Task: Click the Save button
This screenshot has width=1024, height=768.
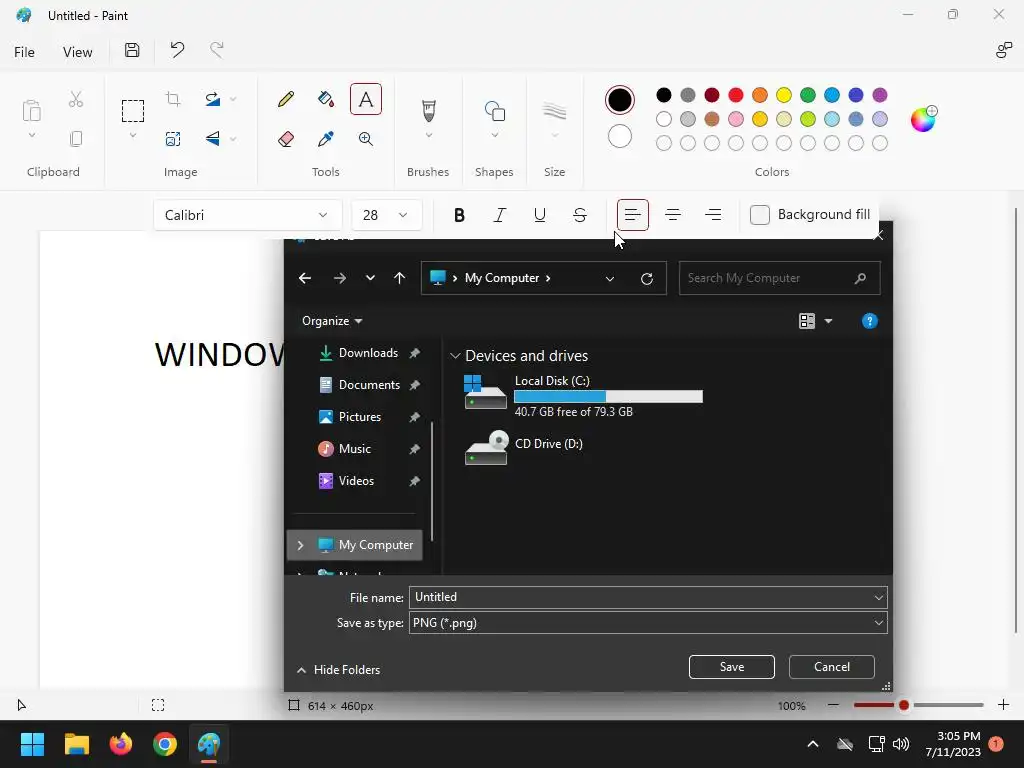Action: (731, 667)
